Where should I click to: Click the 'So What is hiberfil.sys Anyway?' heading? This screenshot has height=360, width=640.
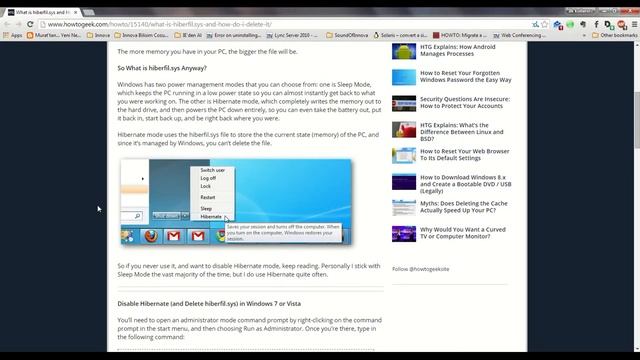point(162,68)
